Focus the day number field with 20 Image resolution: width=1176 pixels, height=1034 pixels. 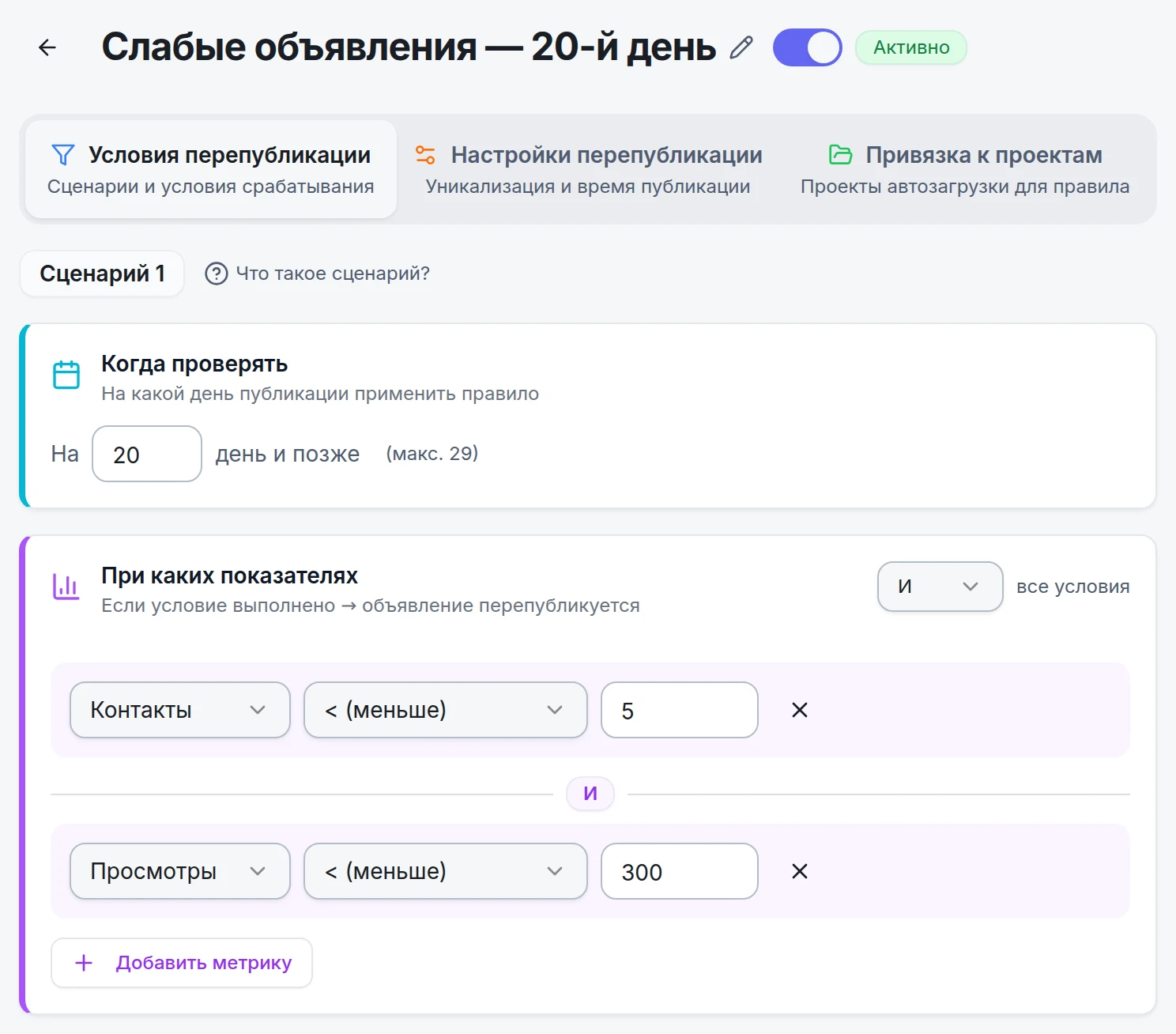click(x=147, y=454)
